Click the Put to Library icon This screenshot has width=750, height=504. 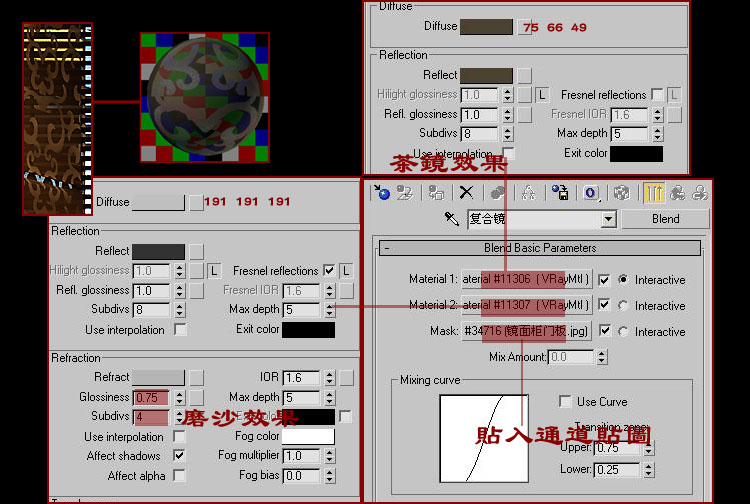pyautogui.click(x=560, y=192)
